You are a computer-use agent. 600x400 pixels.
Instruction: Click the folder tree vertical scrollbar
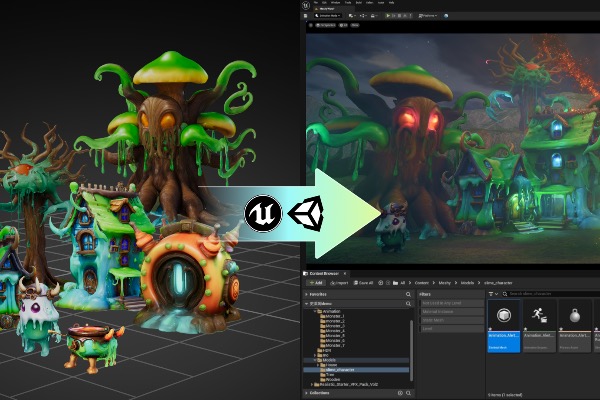tap(412, 350)
